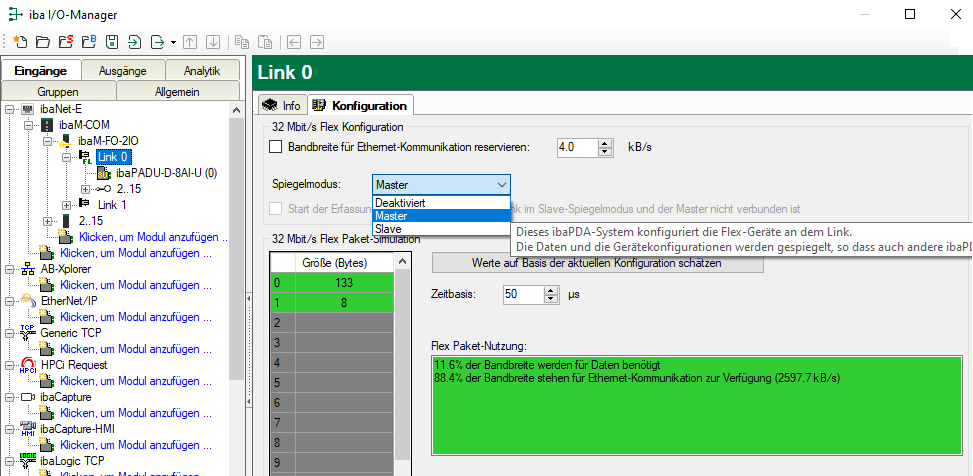This screenshot has height=476, width=973.
Task: Click the back arrow toolbar icon
Action: point(294,42)
